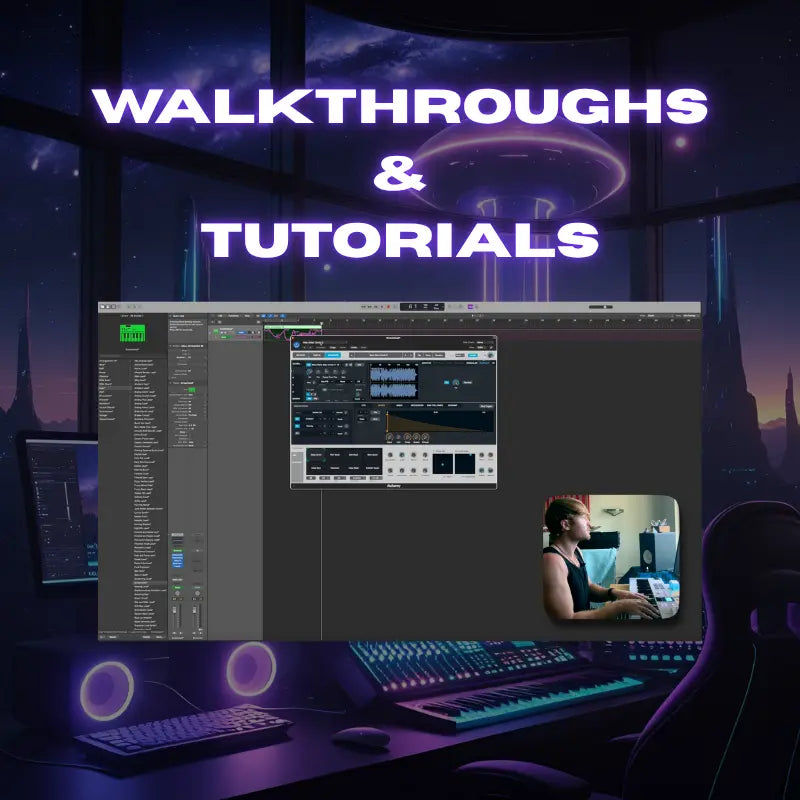Bypass Alchemy using its power button
800x800 pixels.
pos(297,344)
